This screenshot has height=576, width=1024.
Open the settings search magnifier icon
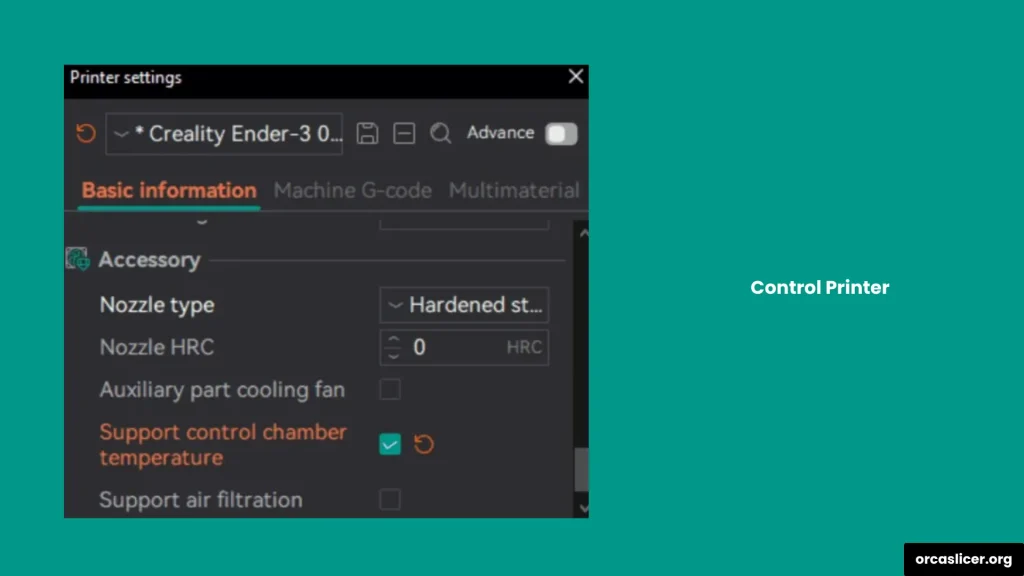pos(440,134)
